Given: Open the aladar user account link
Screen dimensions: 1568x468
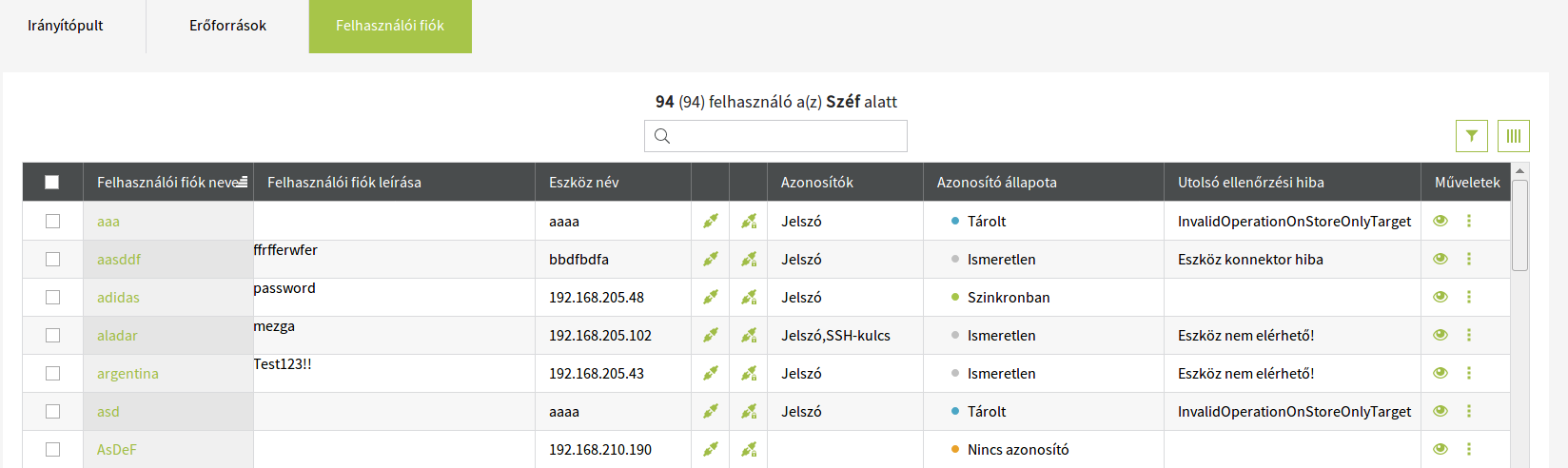Looking at the screenshot, I should [x=117, y=335].
